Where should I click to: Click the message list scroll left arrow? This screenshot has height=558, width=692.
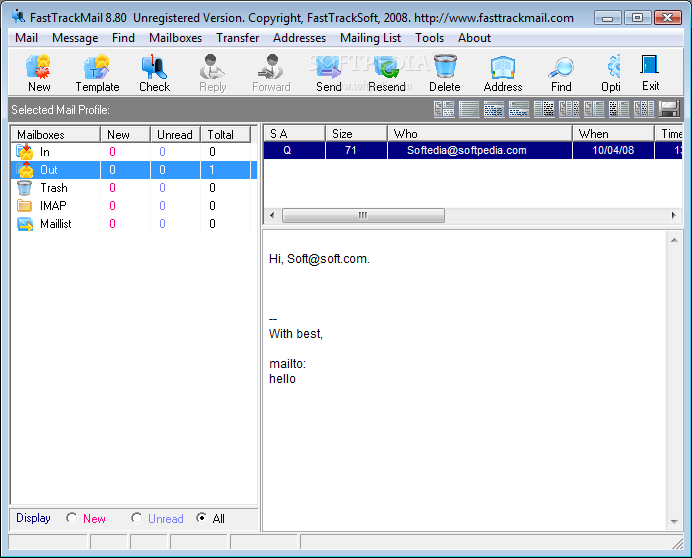click(272, 215)
